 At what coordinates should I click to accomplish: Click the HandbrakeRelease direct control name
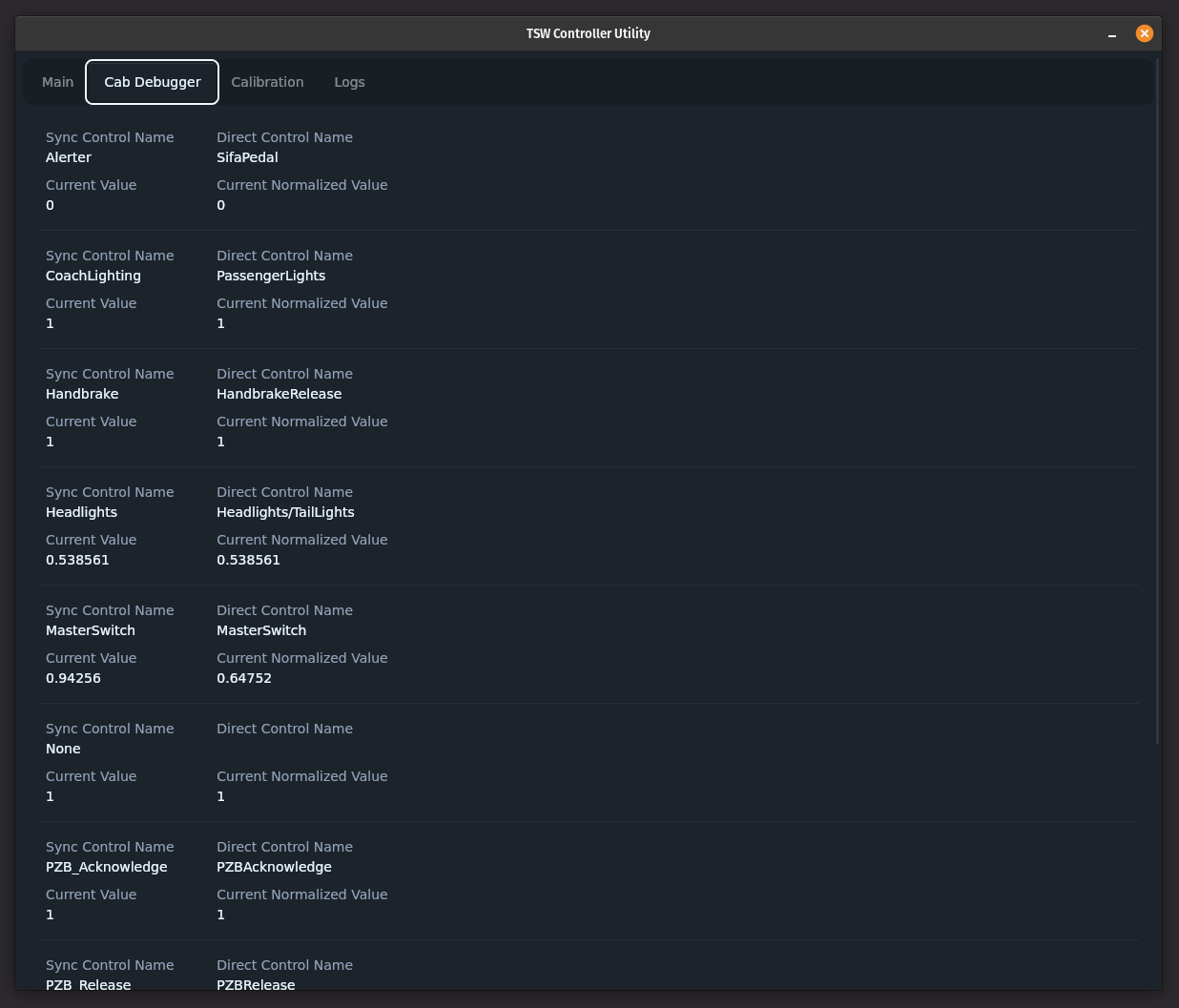(279, 394)
